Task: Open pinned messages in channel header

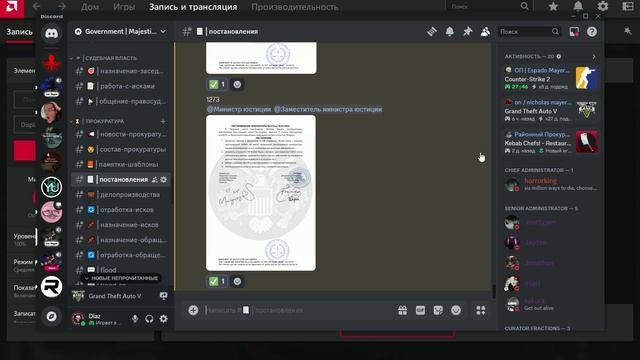Action: (x=467, y=32)
